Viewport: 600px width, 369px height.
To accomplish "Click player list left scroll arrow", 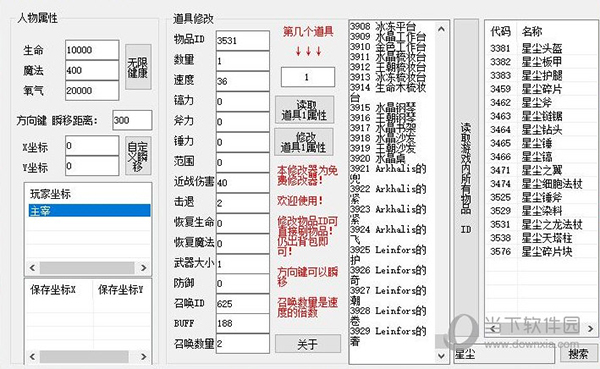I will 32,268.
